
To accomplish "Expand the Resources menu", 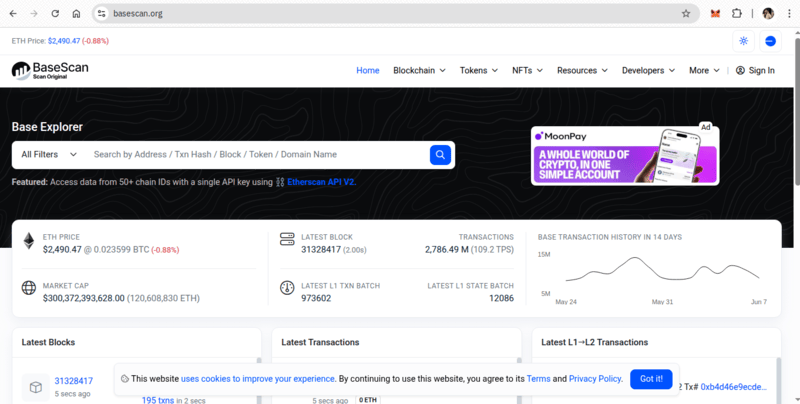I will tap(582, 70).
